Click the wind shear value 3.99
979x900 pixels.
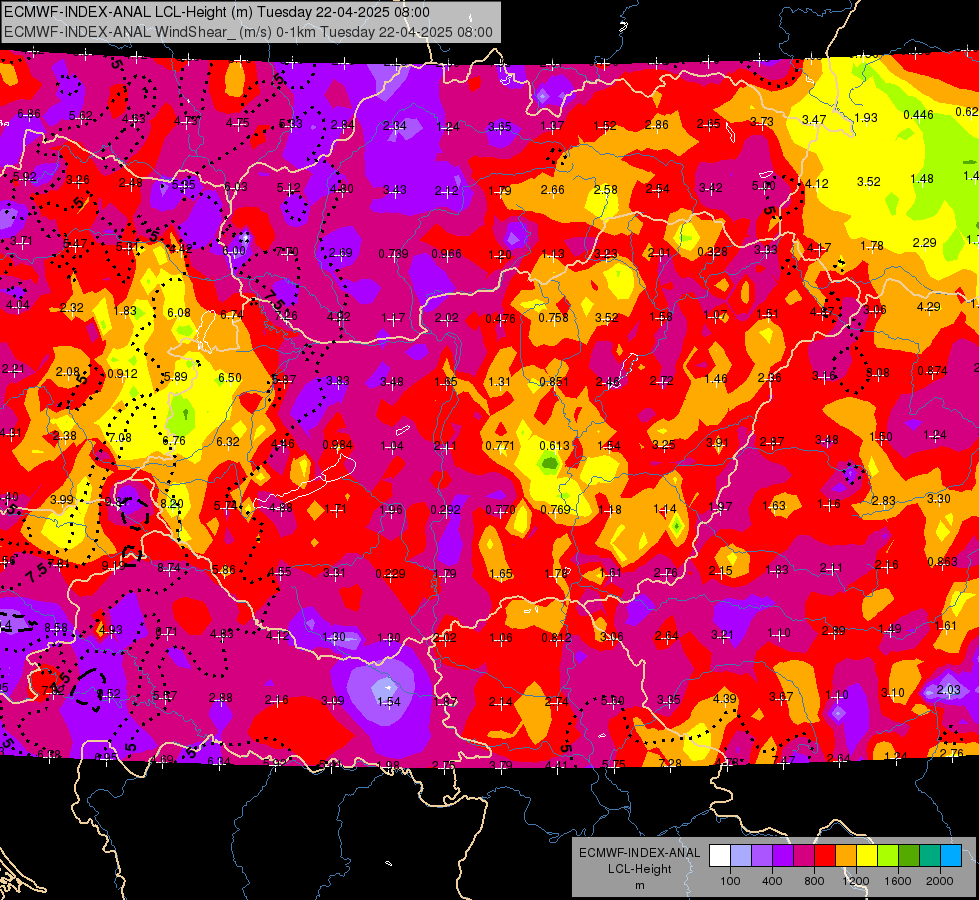62,499
